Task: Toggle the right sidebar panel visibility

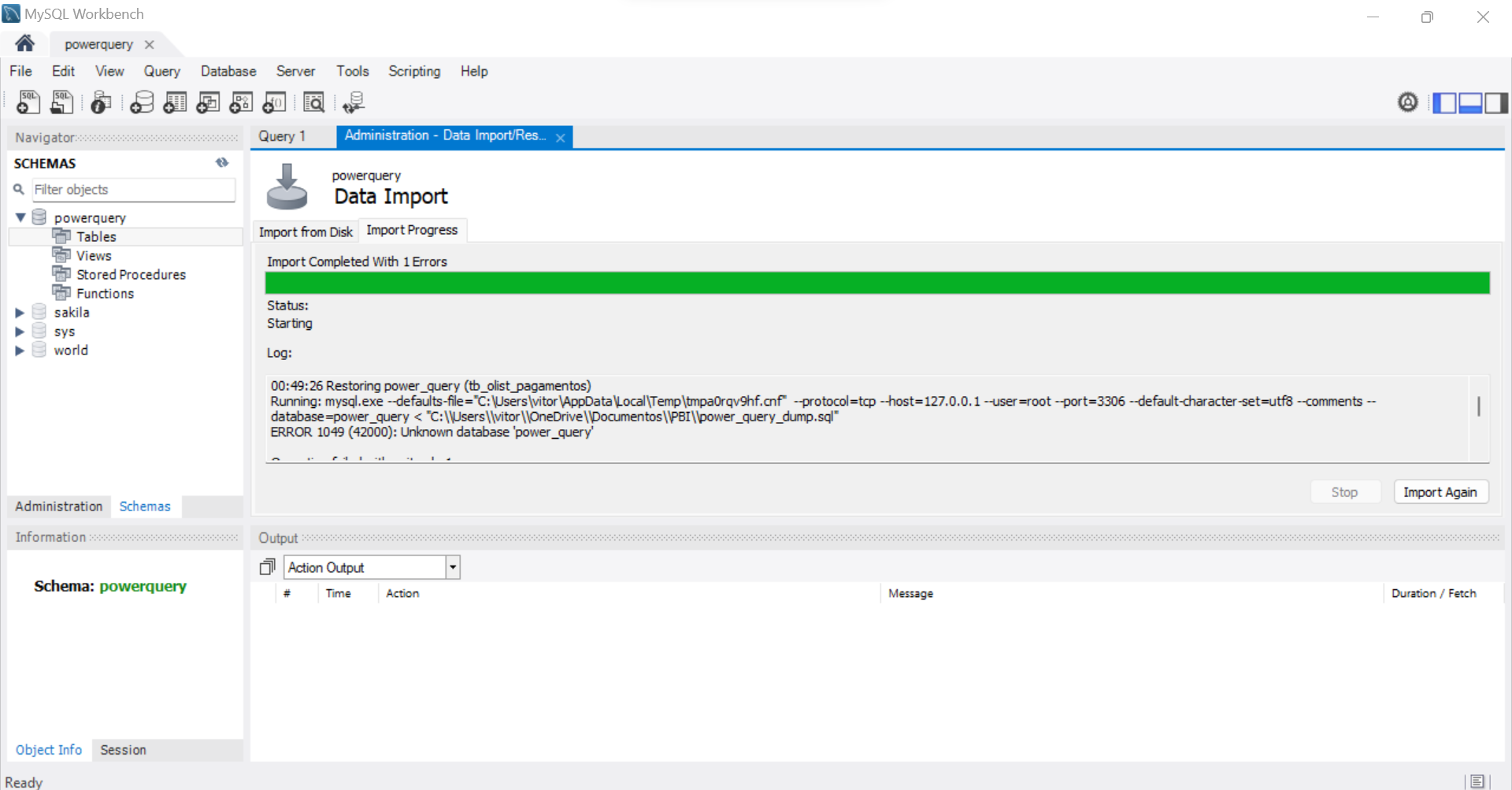Action: point(1496,102)
